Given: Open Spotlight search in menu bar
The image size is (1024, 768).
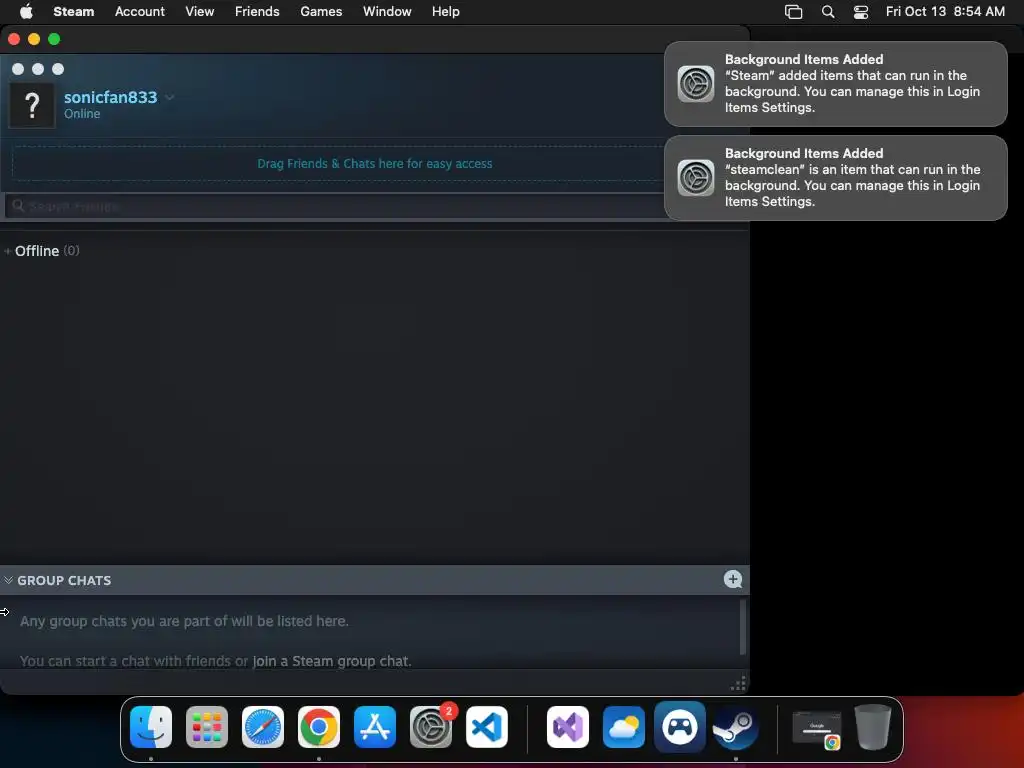Looking at the screenshot, I should pos(827,12).
